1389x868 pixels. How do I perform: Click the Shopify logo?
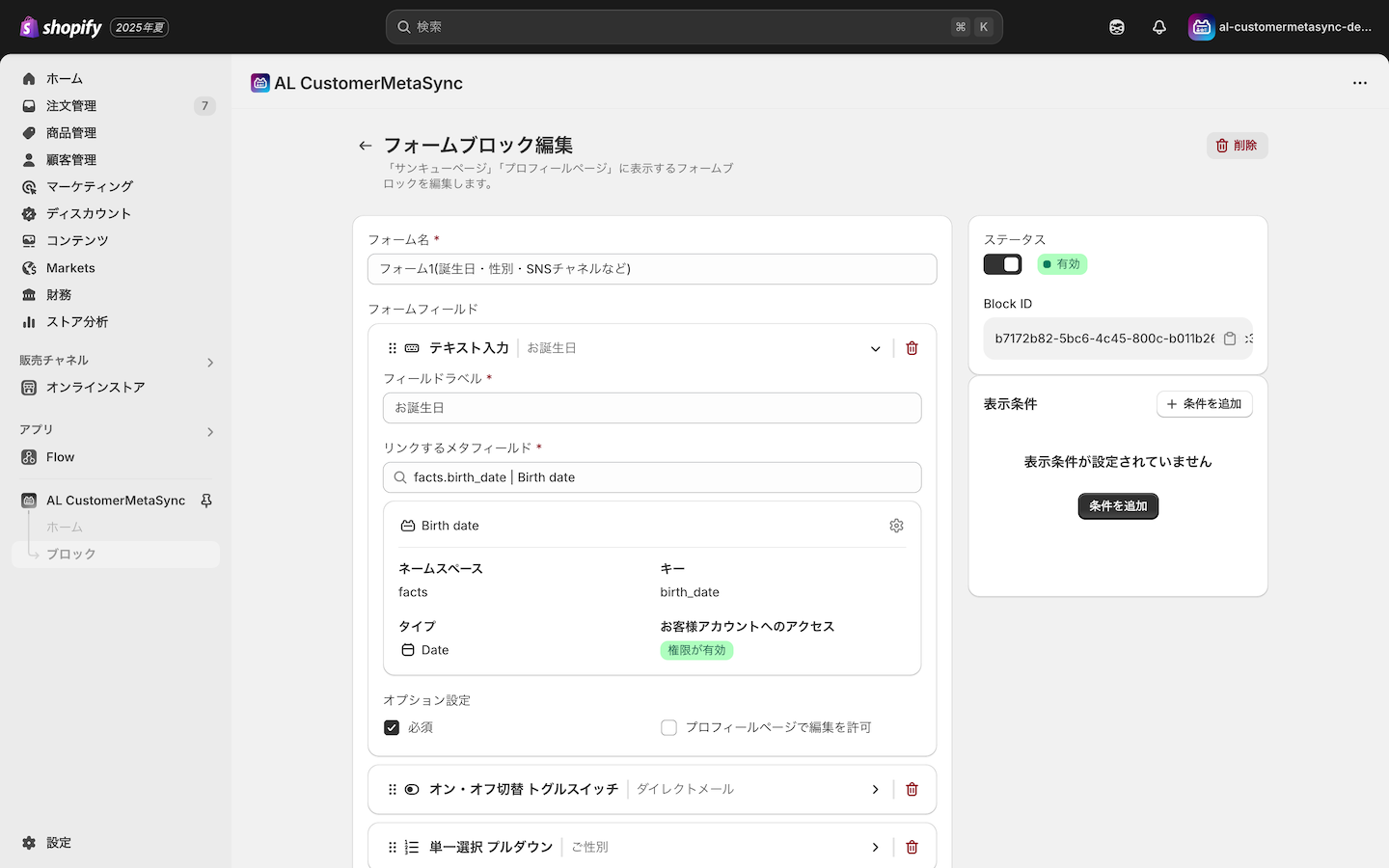(61, 27)
